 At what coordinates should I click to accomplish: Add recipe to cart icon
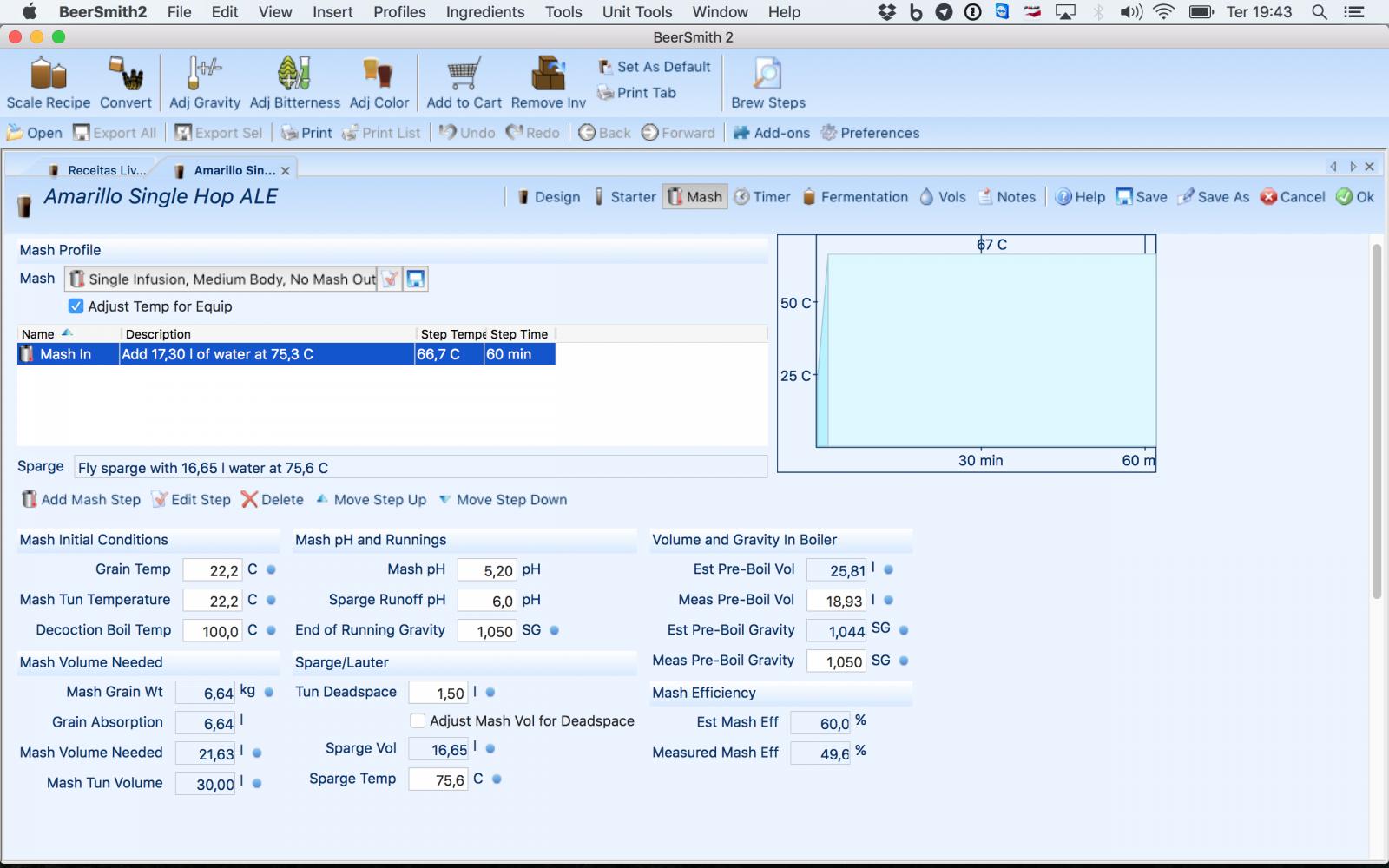(x=464, y=83)
